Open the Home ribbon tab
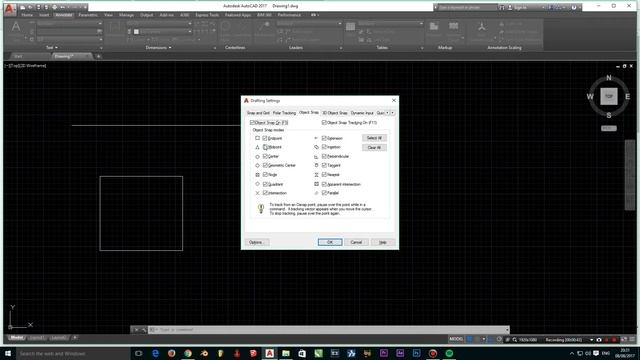640x360 pixels. pos(27,15)
